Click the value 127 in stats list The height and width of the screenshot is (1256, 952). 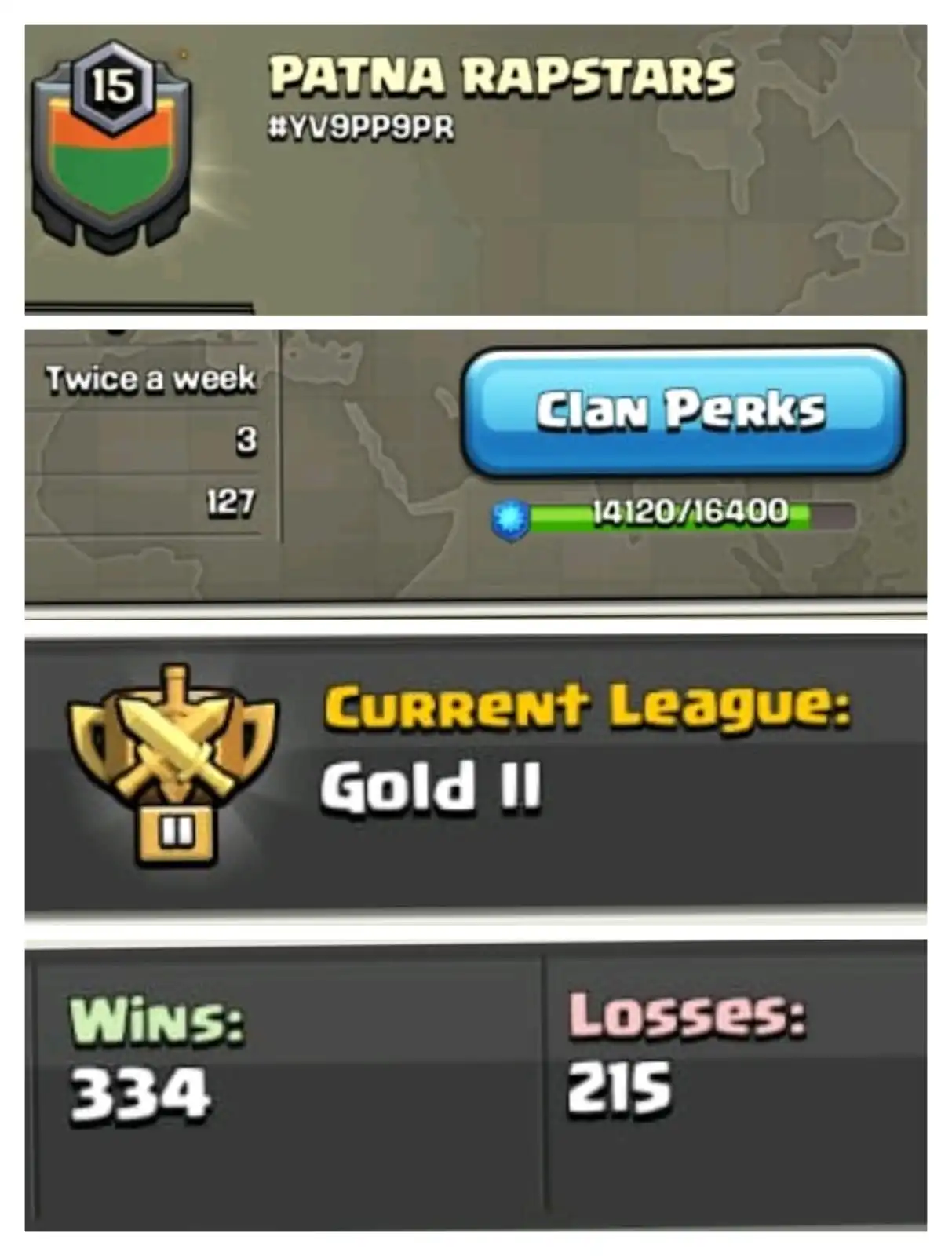231,502
